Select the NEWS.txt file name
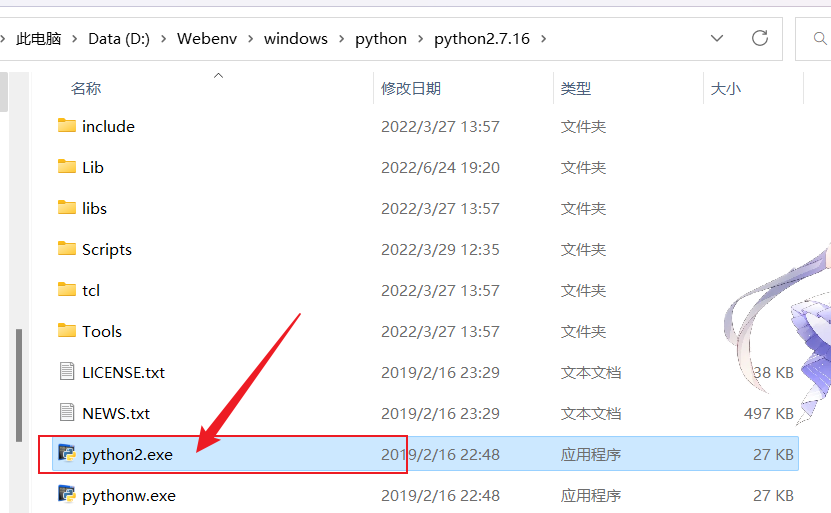Viewport: 831px width, 513px height. 116,413
